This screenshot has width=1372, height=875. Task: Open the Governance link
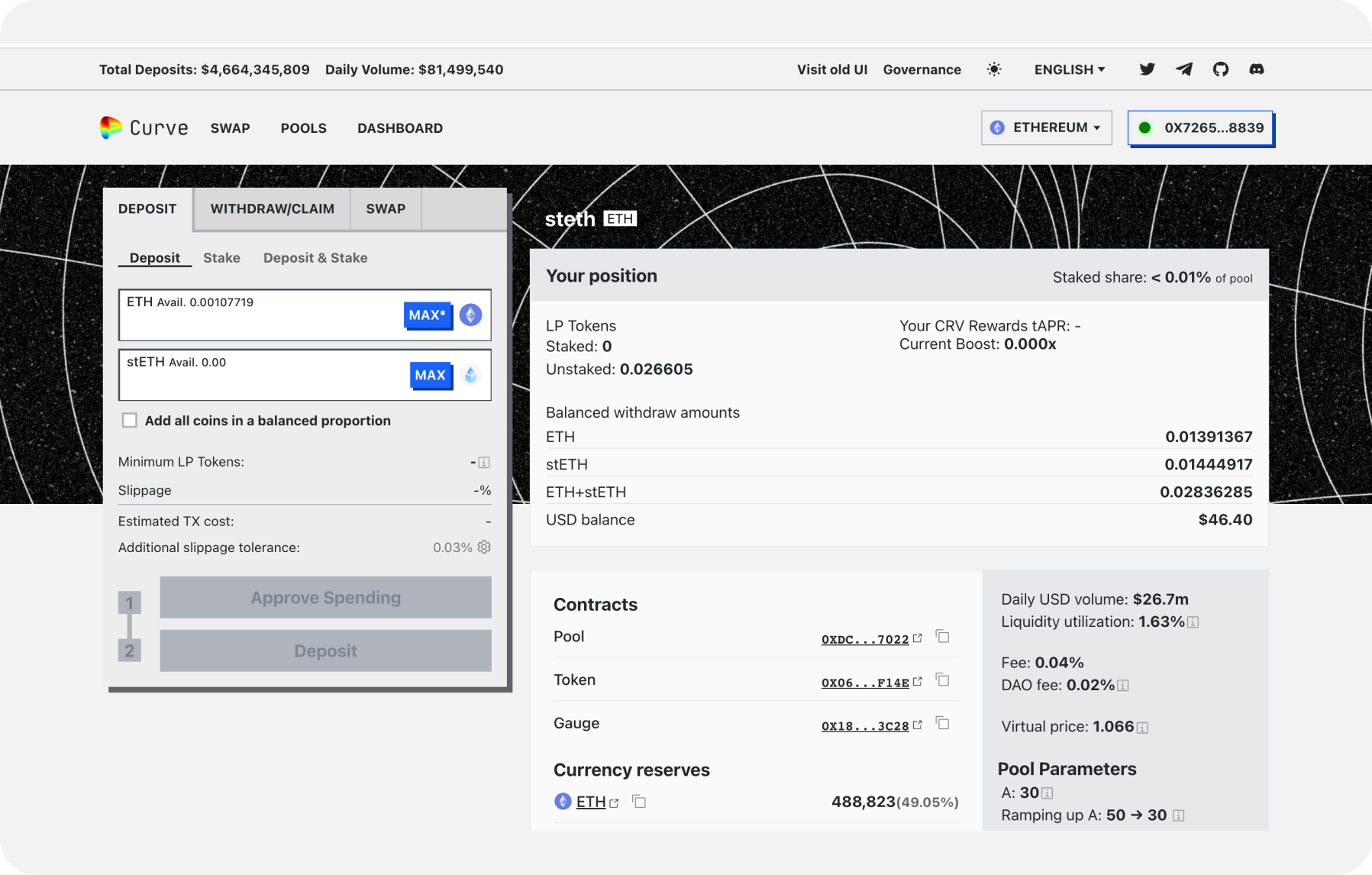pos(922,69)
